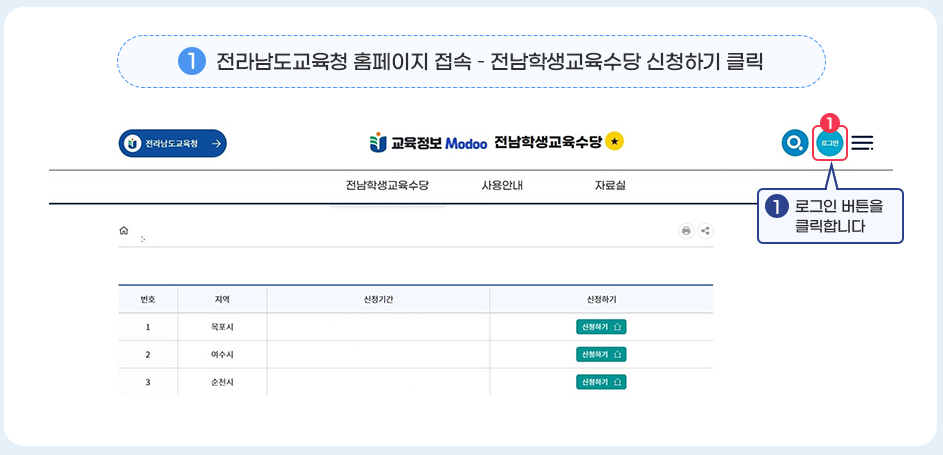Click the 교육정보 Modoo logo

click(428, 143)
